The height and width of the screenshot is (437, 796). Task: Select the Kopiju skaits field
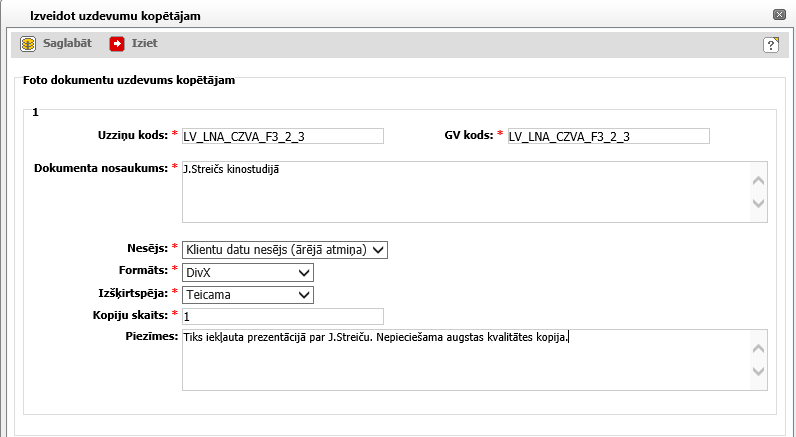coord(283,316)
